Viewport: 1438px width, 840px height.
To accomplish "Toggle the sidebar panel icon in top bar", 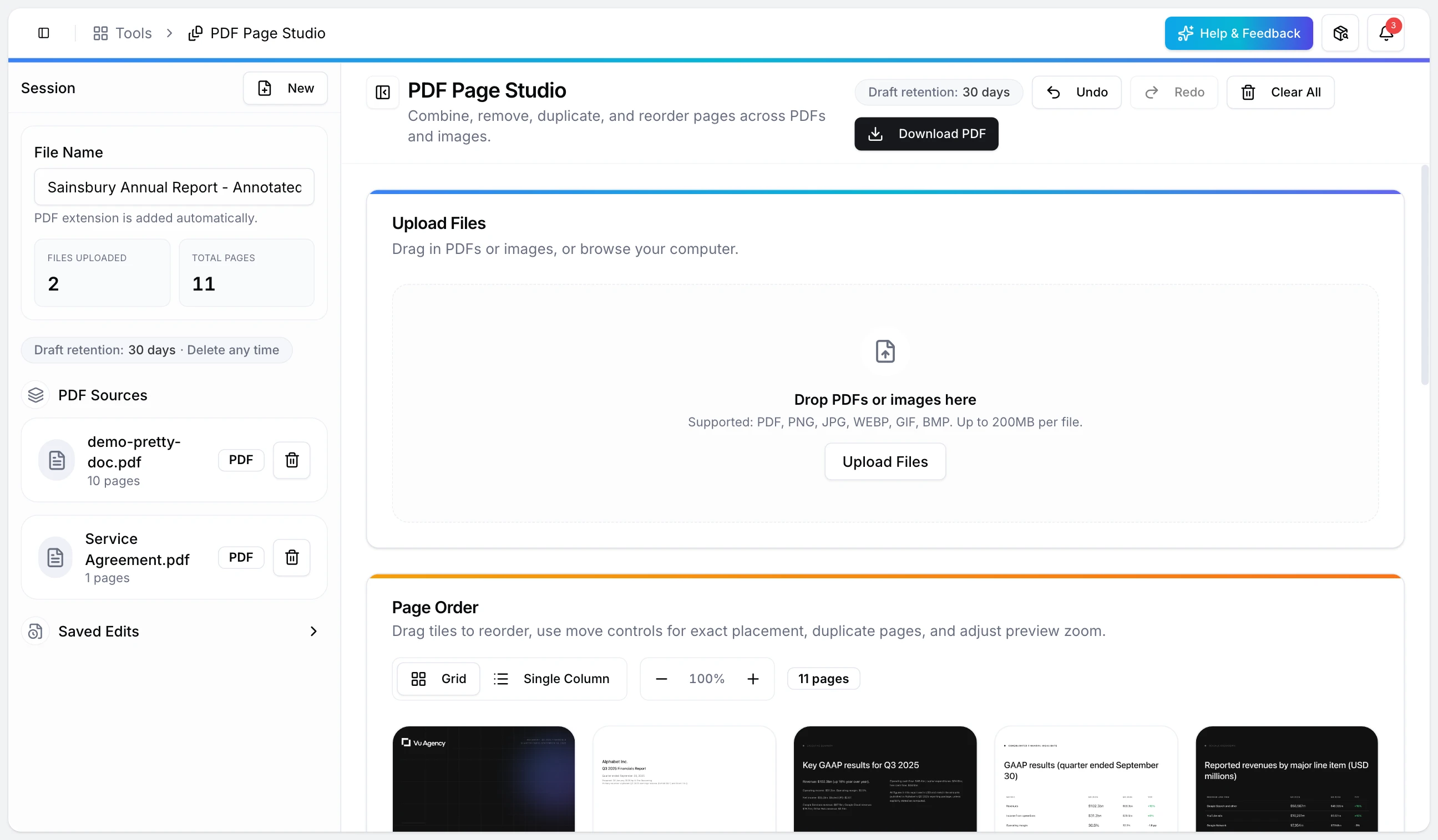I will point(43,33).
